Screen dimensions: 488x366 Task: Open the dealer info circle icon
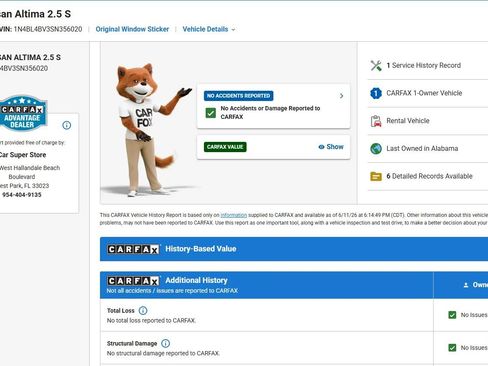point(67,125)
